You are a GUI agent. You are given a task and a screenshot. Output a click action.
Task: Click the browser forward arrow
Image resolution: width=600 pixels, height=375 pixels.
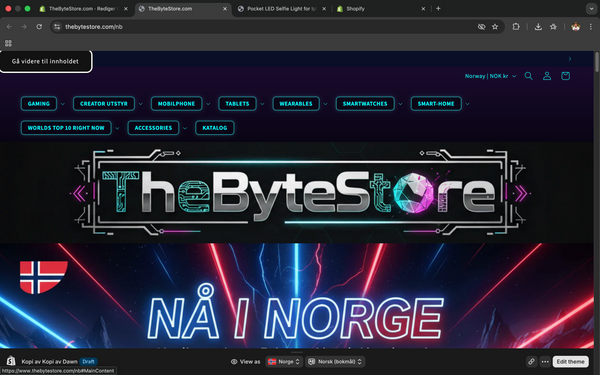(24, 27)
